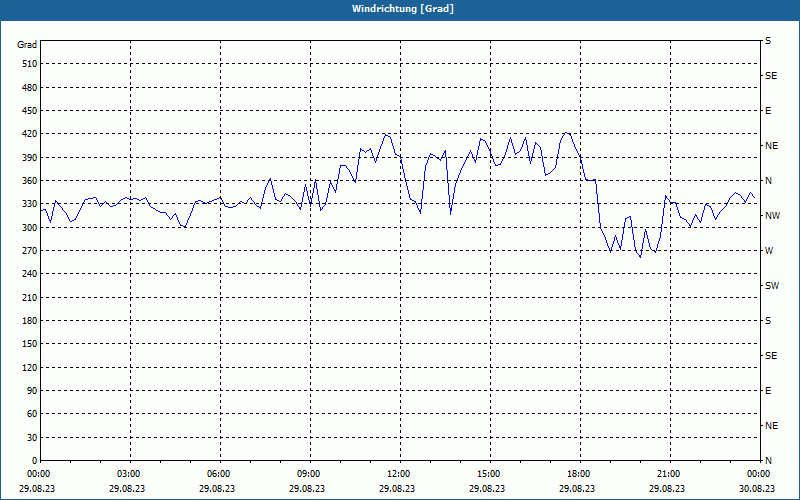Click the E compass label level with 450
Viewport: 800px width, 500px height.
768,111
